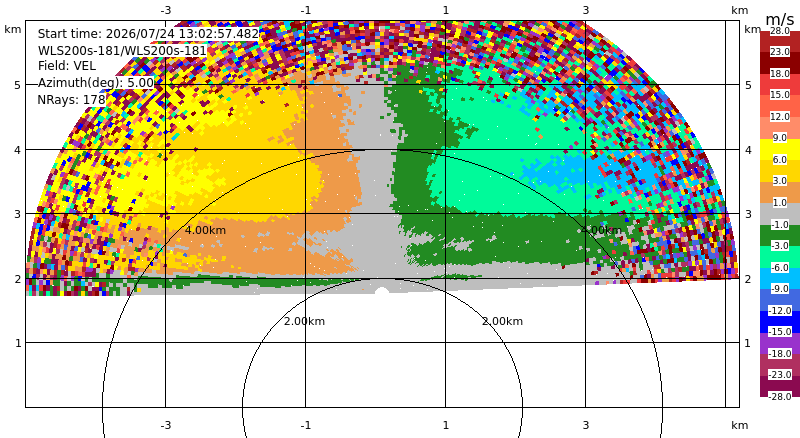Click the WLS200s-181 instrument name label
The height and width of the screenshot is (438, 800).
tap(122, 51)
